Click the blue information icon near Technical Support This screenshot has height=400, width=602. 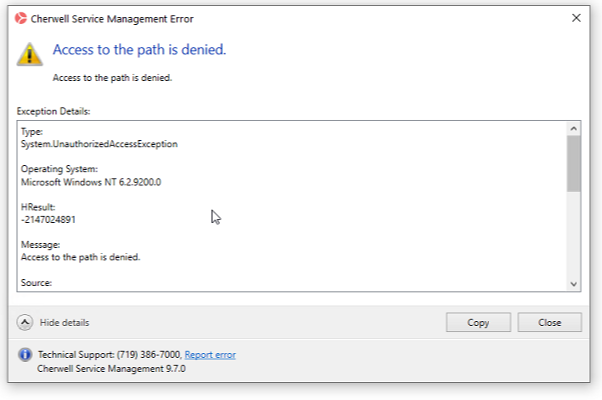point(25,355)
